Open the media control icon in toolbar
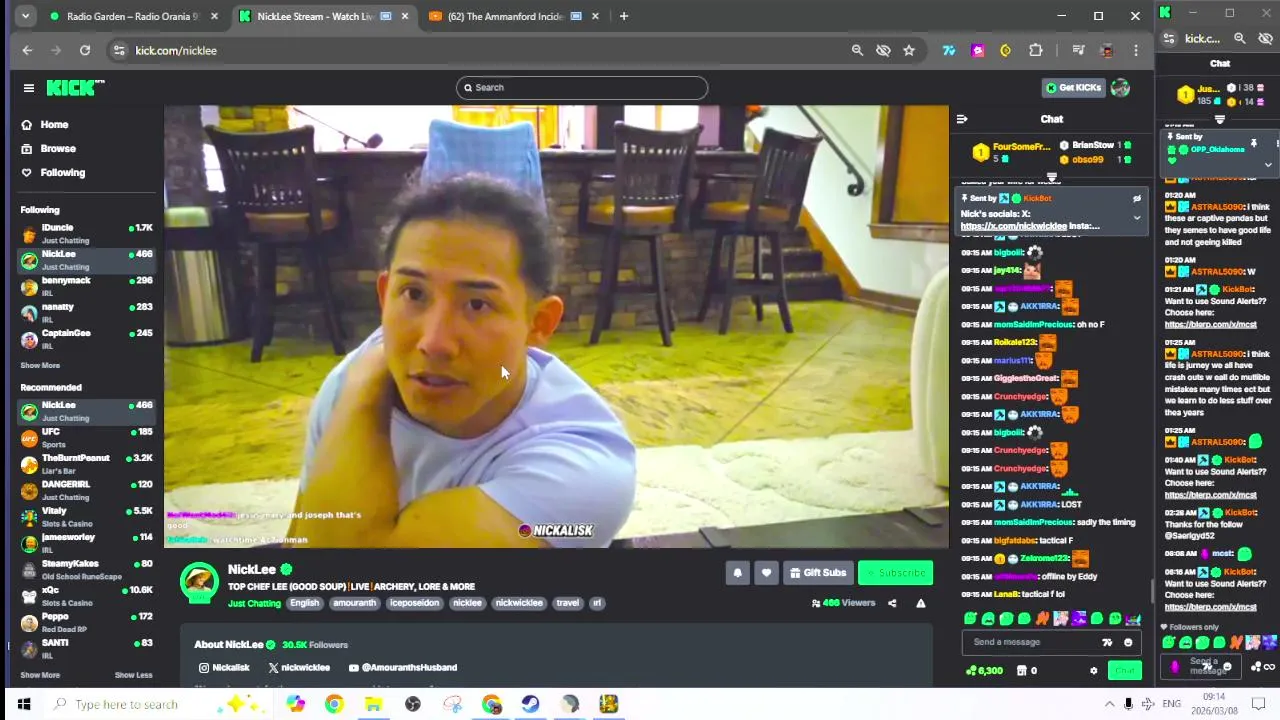The image size is (1280, 720). pos(1078,50)
